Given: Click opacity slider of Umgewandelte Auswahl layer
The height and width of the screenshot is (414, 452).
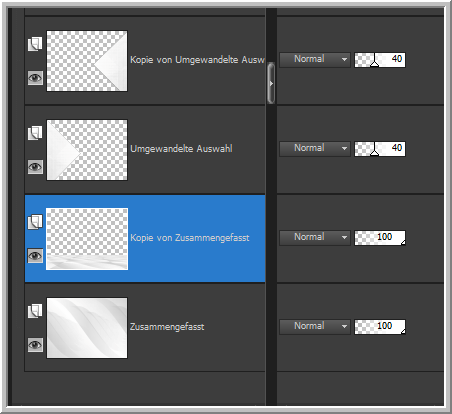Looking at the screenshot, I should (x=380, y=149).
